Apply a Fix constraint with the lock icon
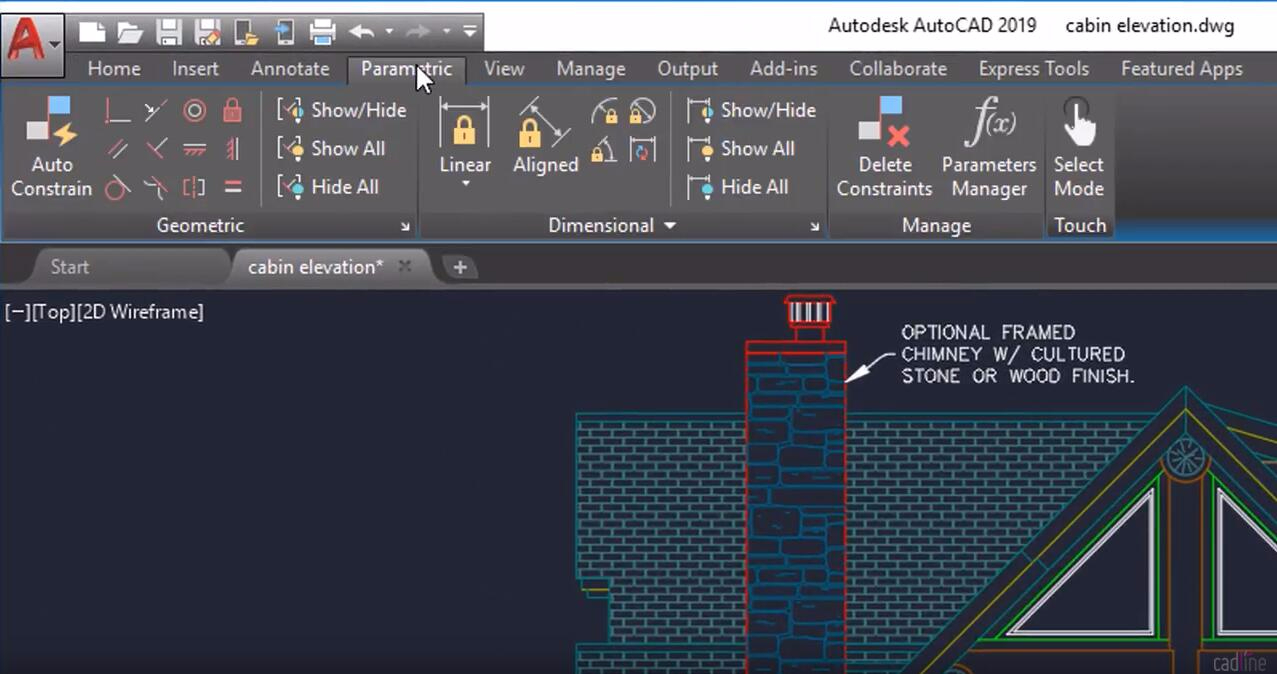This screenshot has height=674, width=1277. [233, 112]
